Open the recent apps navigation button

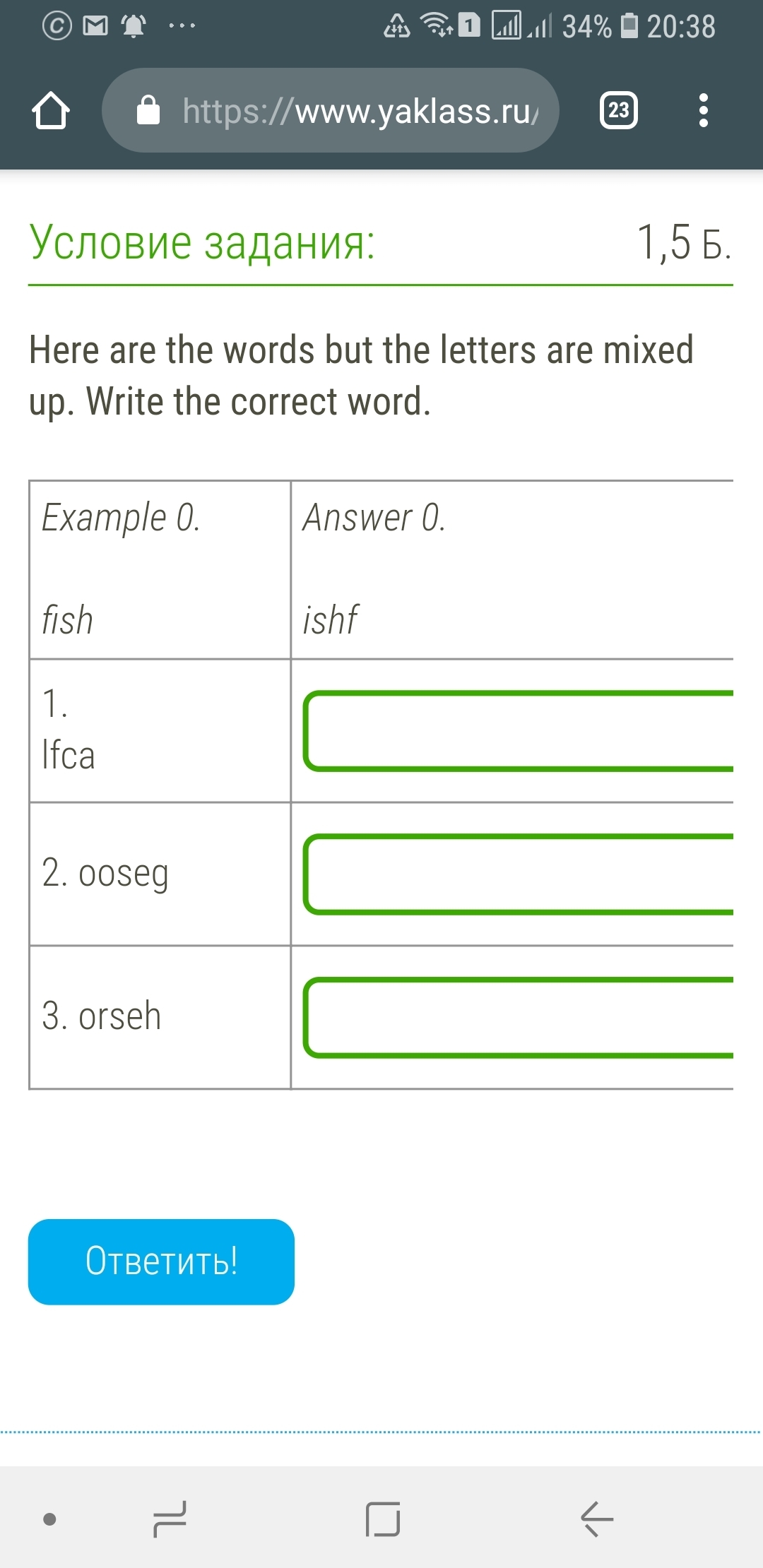(170, 1519)
